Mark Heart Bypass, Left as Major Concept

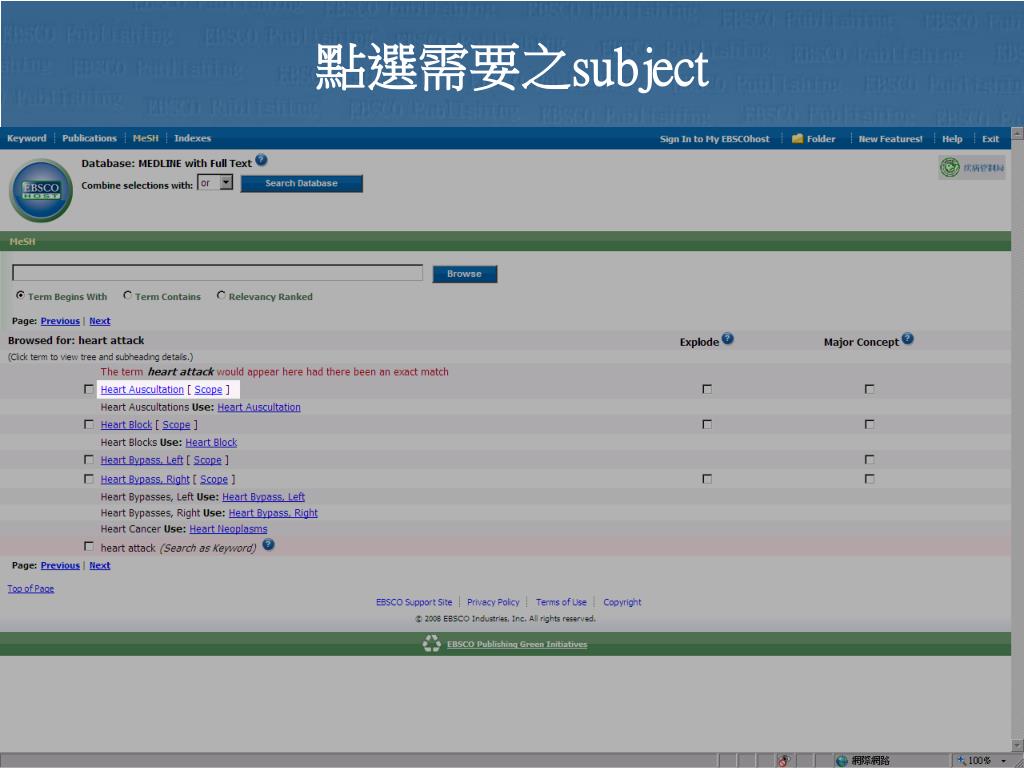pyautogui.click(x=869, y=460)
